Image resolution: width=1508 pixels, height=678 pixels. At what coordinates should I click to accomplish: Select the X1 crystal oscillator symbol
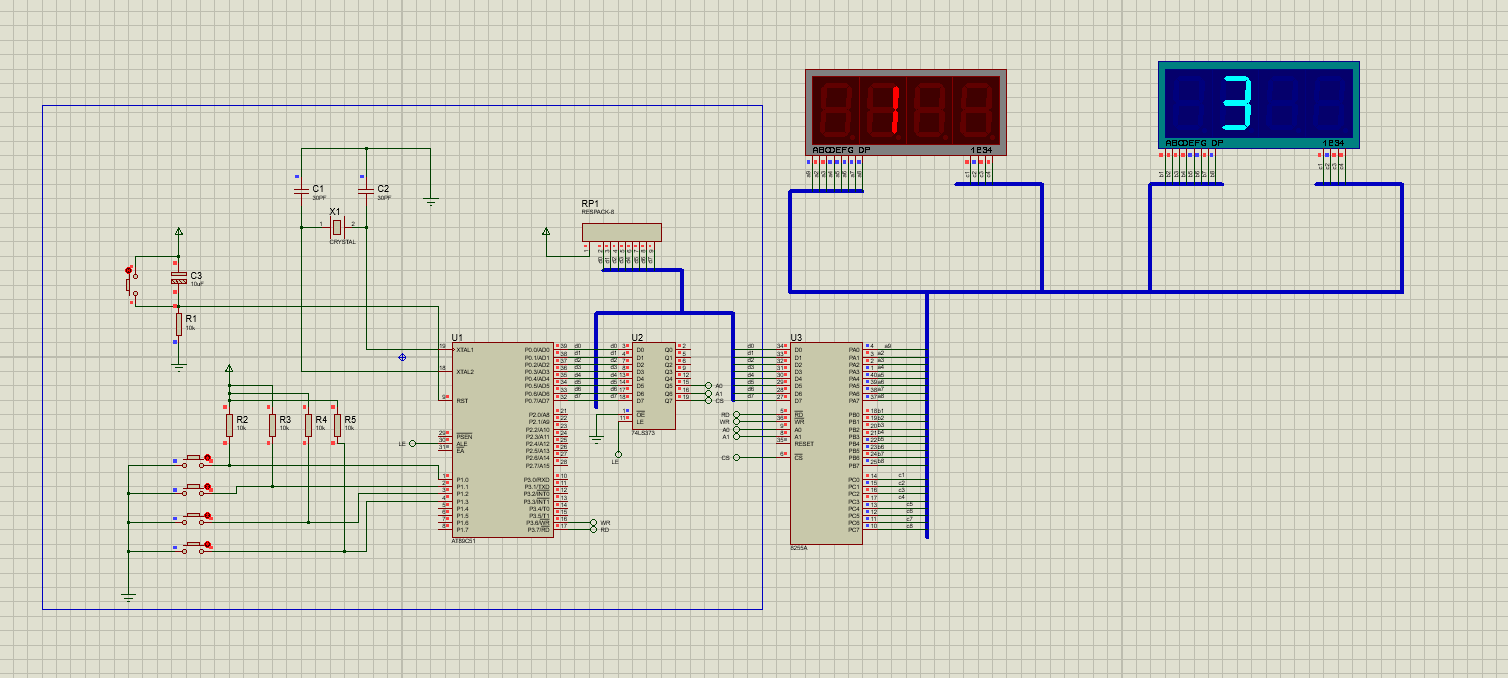click(x=337, y=228)
